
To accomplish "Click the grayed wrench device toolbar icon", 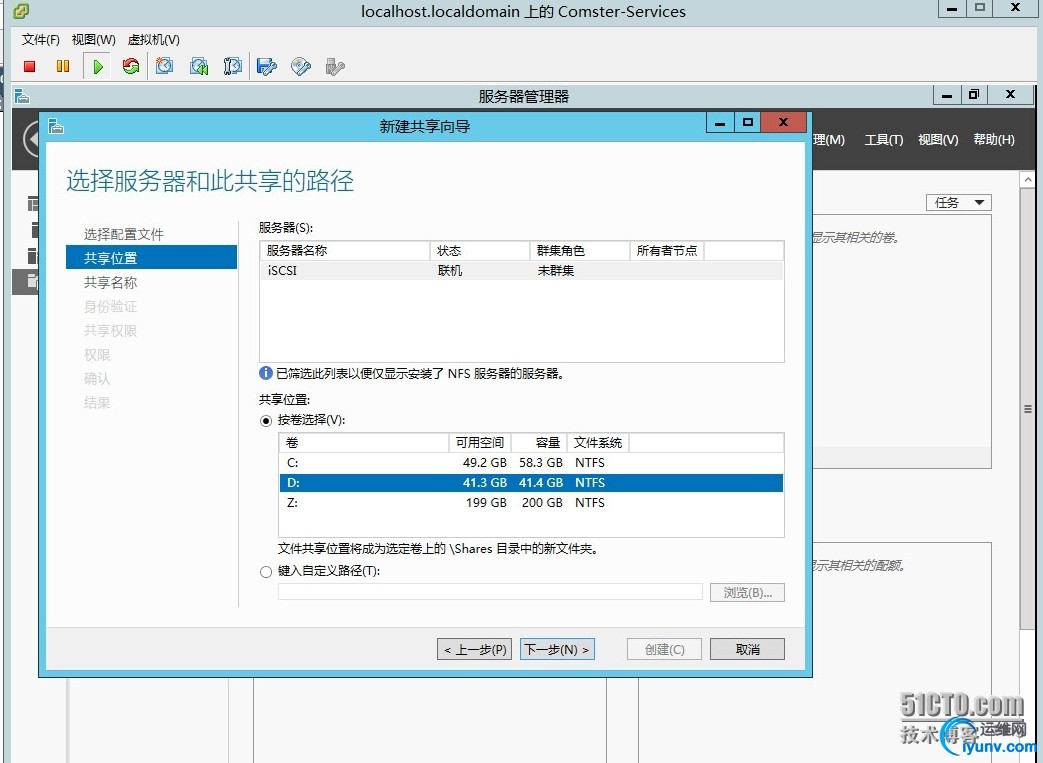I will pos(335,66).
